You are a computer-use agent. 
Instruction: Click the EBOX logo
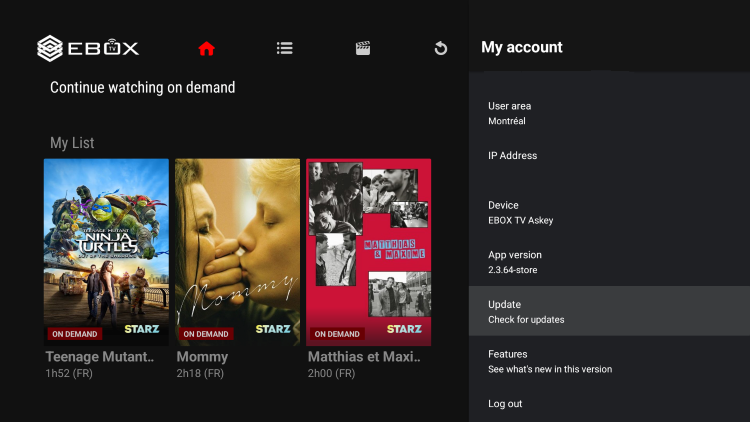coord(88,47)
